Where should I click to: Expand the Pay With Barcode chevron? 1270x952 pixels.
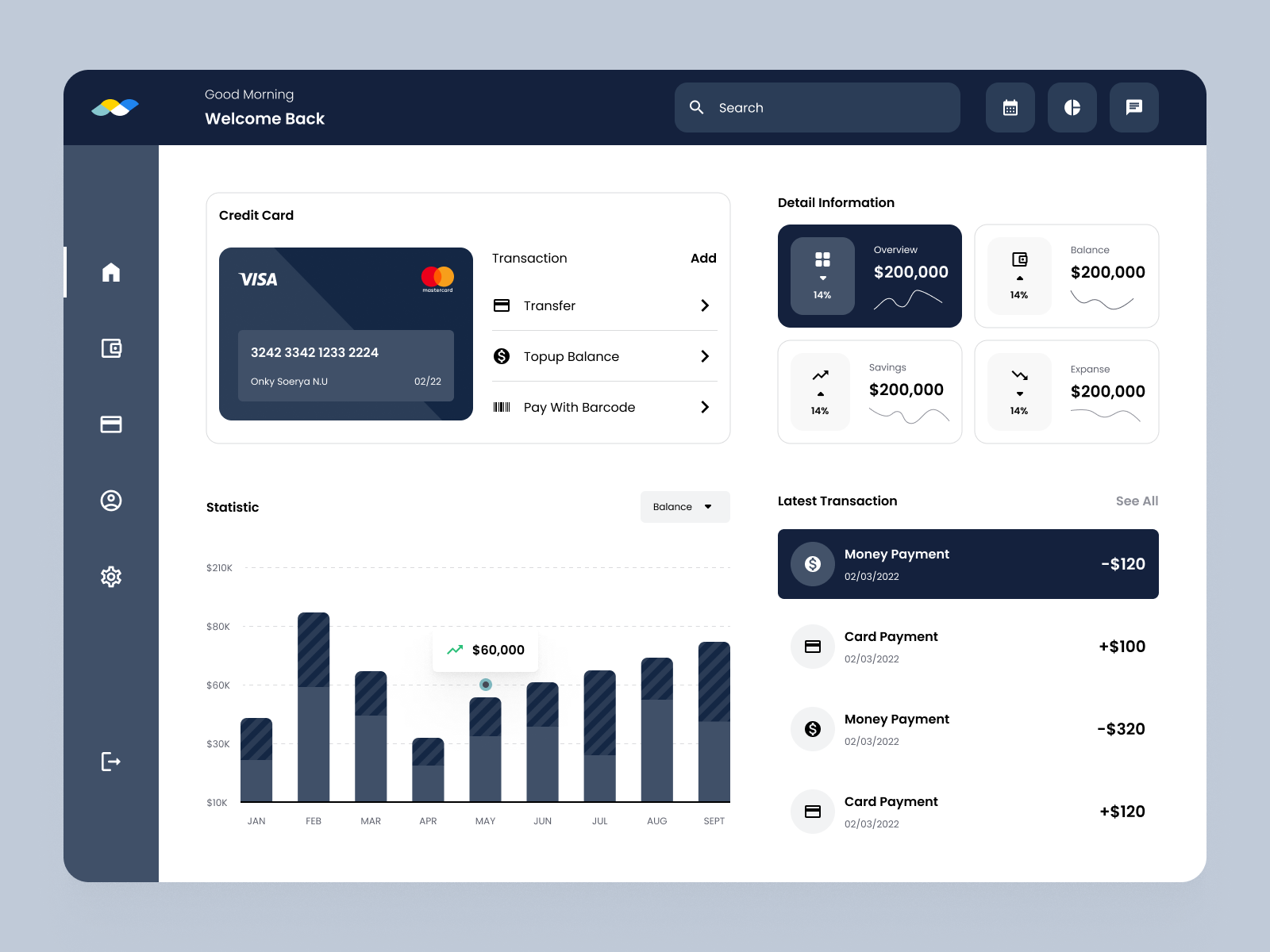coord(704,407)
